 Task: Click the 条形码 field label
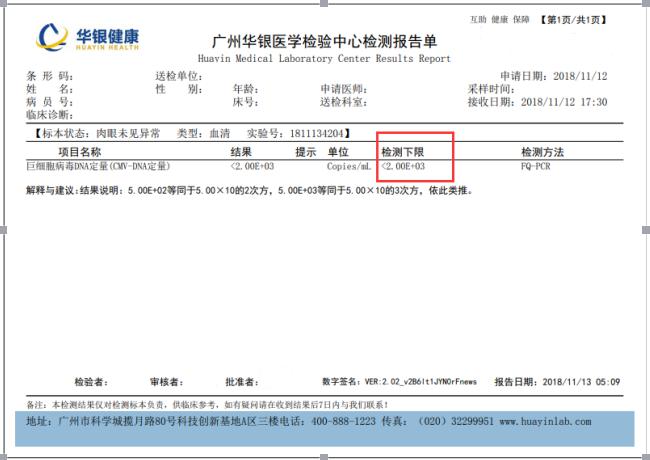(x=50, y=76)
